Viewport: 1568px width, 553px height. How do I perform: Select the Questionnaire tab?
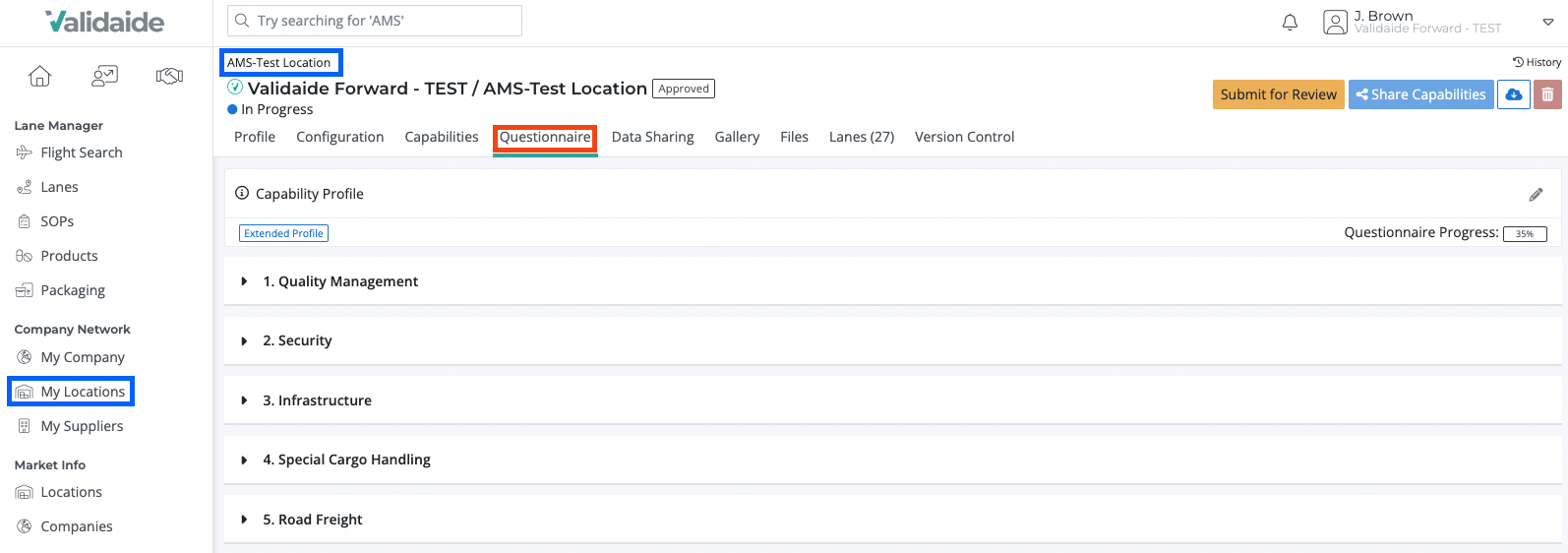click(x=545, y=137)
